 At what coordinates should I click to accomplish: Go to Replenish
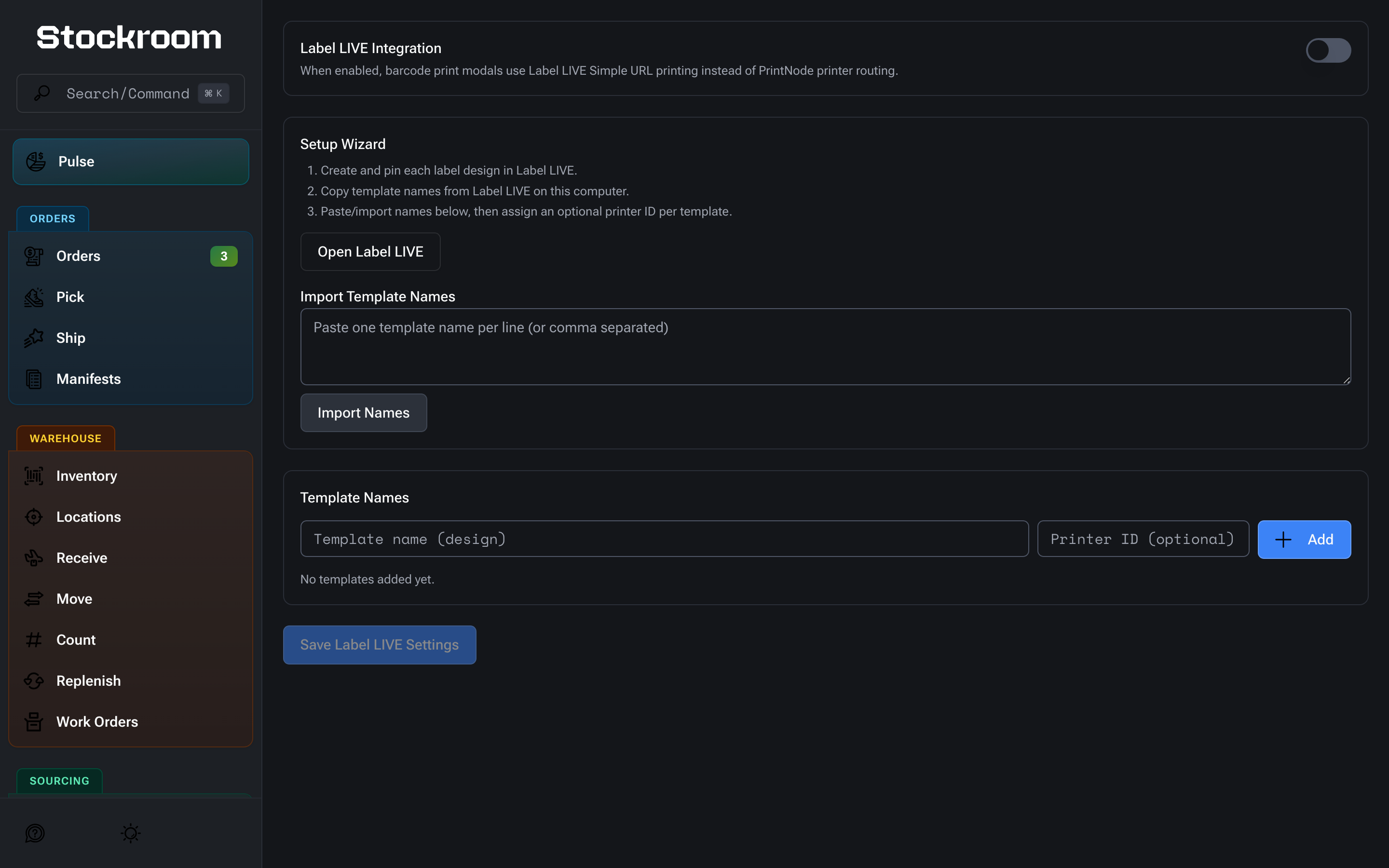131,681
